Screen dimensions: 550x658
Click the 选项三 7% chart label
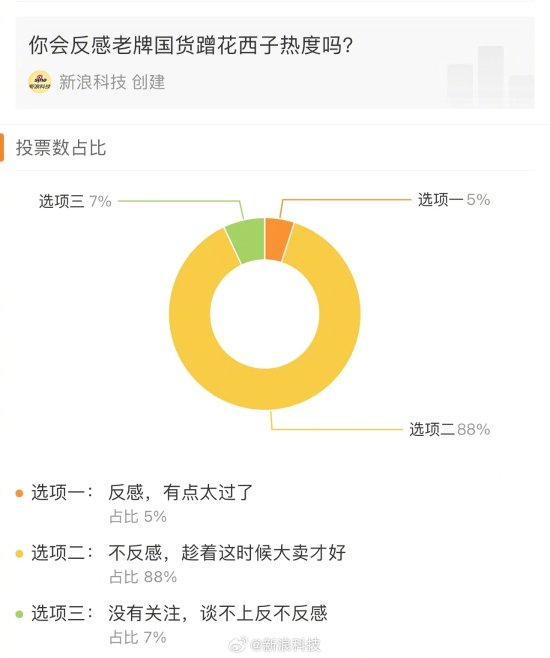[75, 201]
